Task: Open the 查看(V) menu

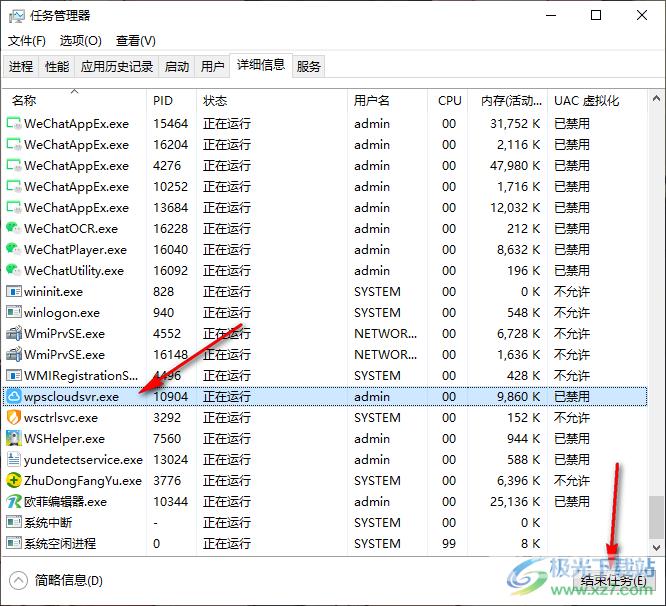Action: [x=136, y=41]
